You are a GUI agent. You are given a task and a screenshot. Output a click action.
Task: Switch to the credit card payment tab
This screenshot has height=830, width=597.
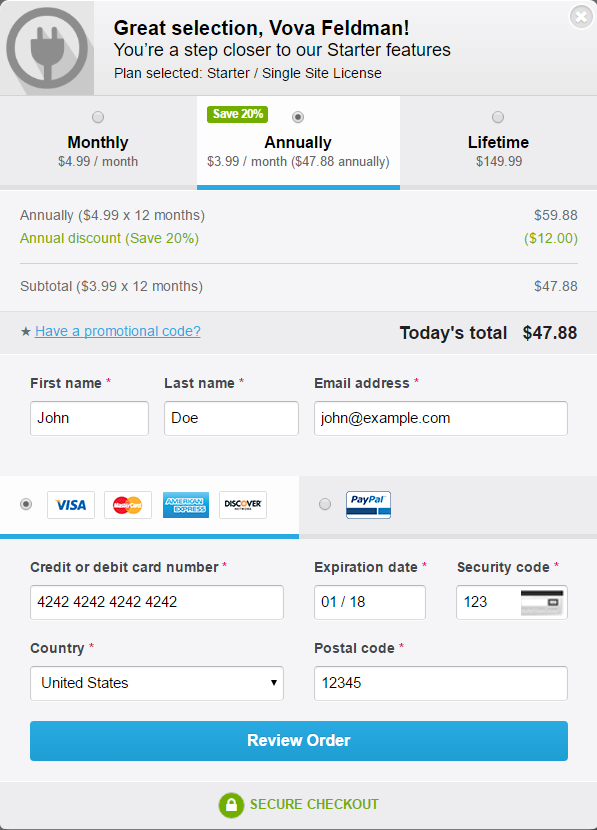coord(150,504)
